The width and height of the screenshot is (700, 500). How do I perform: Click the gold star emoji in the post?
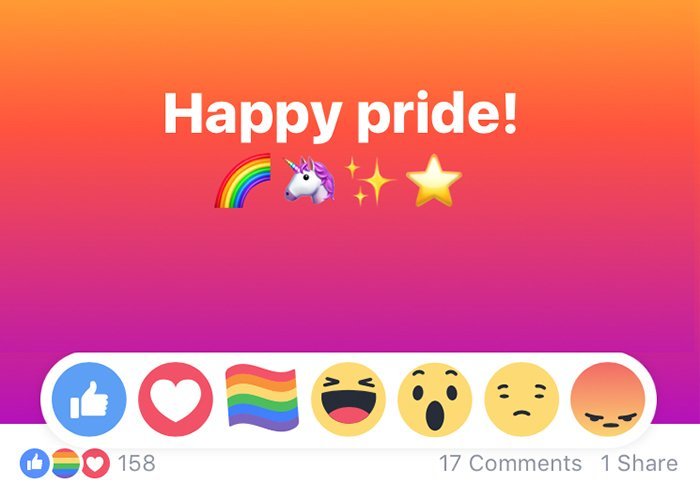(x=433, y=180)
